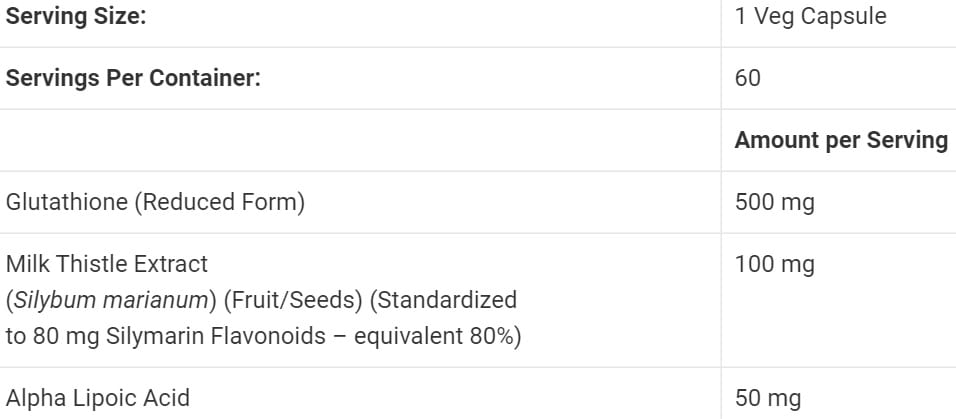Click Glutathione (Reduced Form) ingredient
This screenshot has width=956, height=419.
[155, 202]
